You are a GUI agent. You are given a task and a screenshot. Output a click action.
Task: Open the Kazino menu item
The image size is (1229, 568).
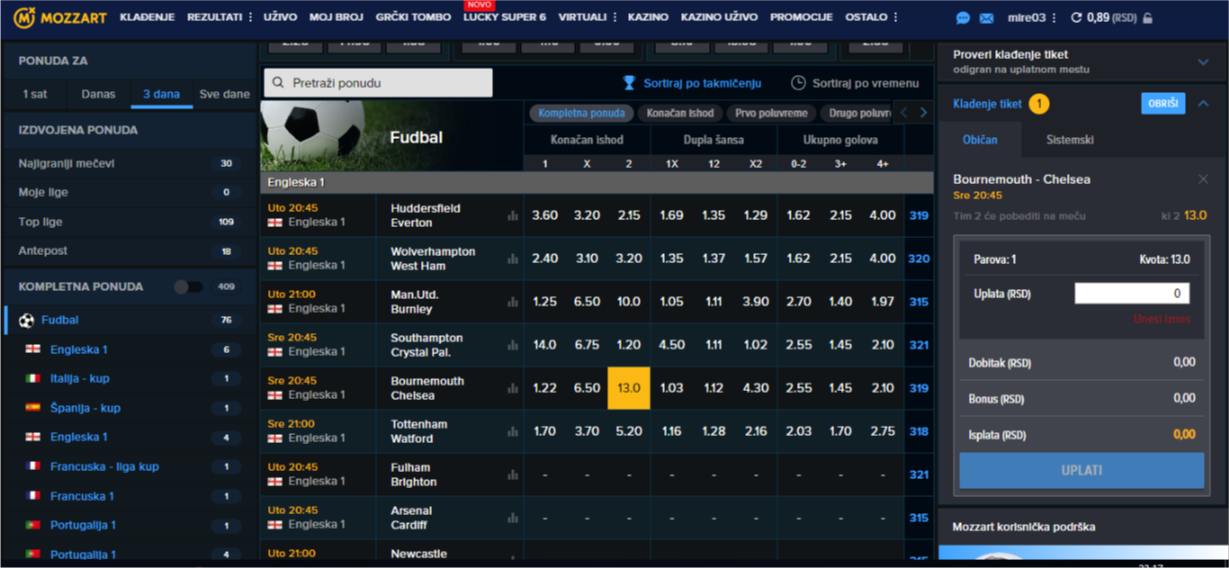pyautogui.click(x=648, y=18)
